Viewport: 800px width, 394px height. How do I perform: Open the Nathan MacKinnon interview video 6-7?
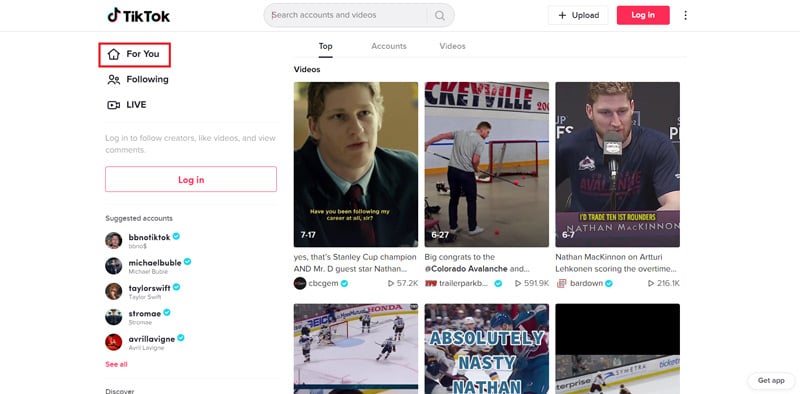coord(617,164)
